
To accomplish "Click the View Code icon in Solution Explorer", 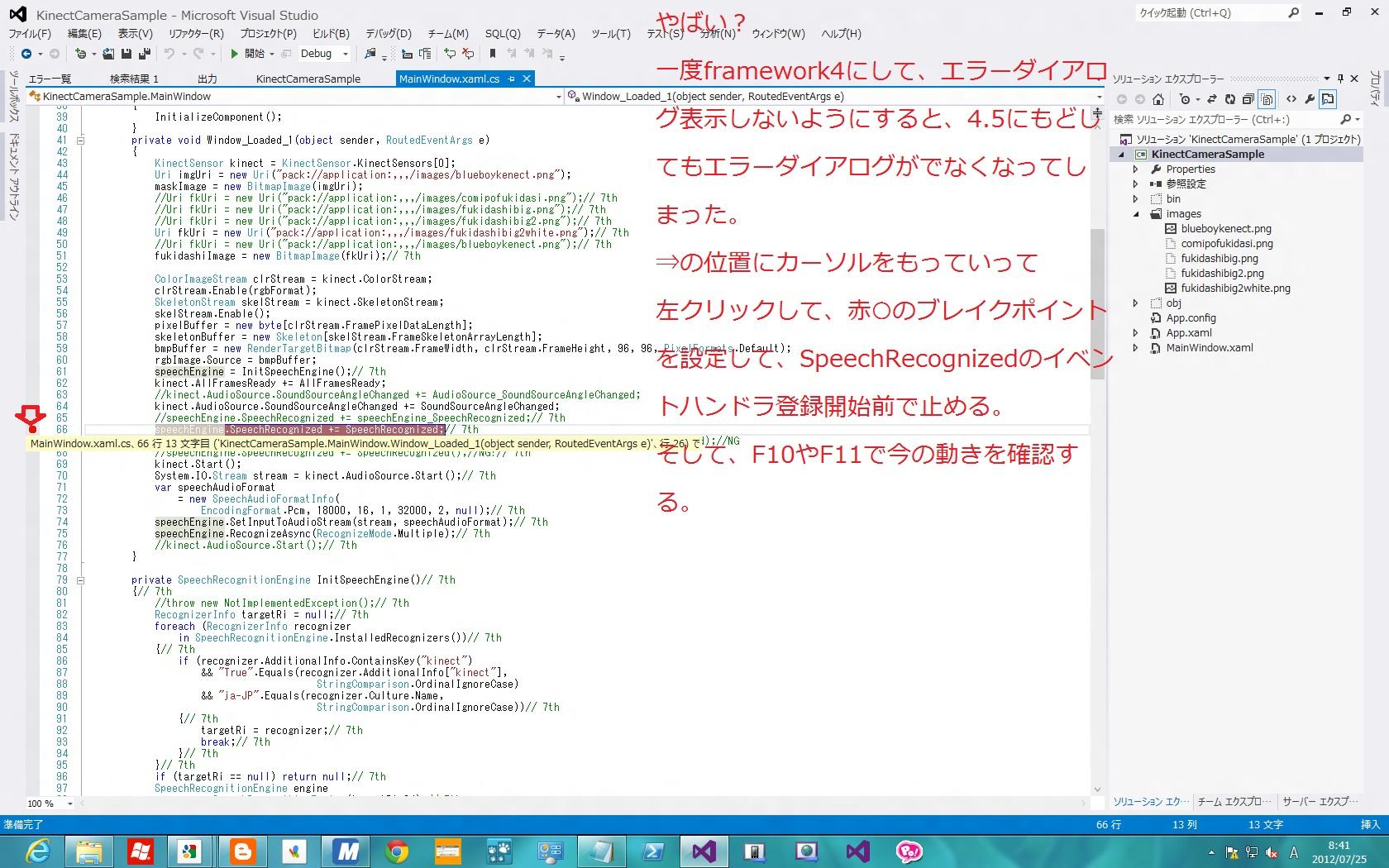I will [1291, 99].
